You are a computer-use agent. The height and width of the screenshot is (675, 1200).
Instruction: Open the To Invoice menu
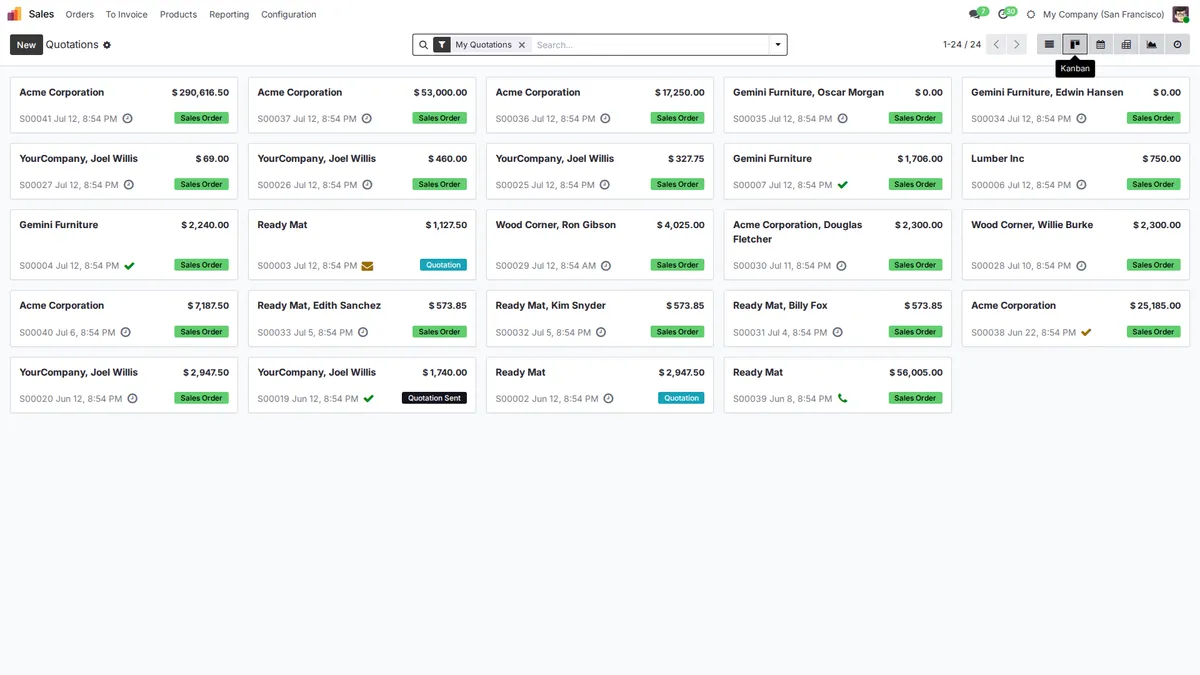pyautogui.click(x=127, y=14)
